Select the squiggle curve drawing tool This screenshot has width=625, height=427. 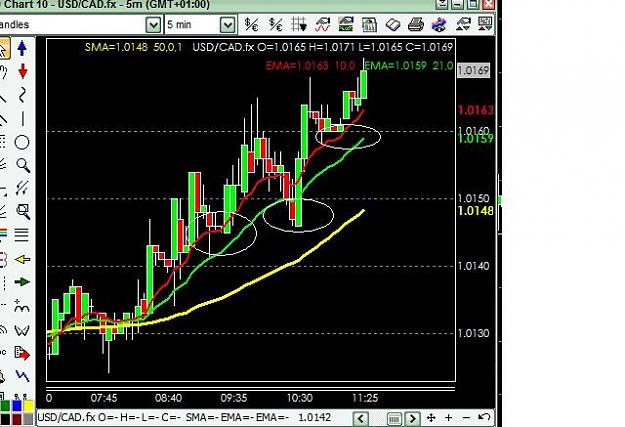click(x=22, y=95)
